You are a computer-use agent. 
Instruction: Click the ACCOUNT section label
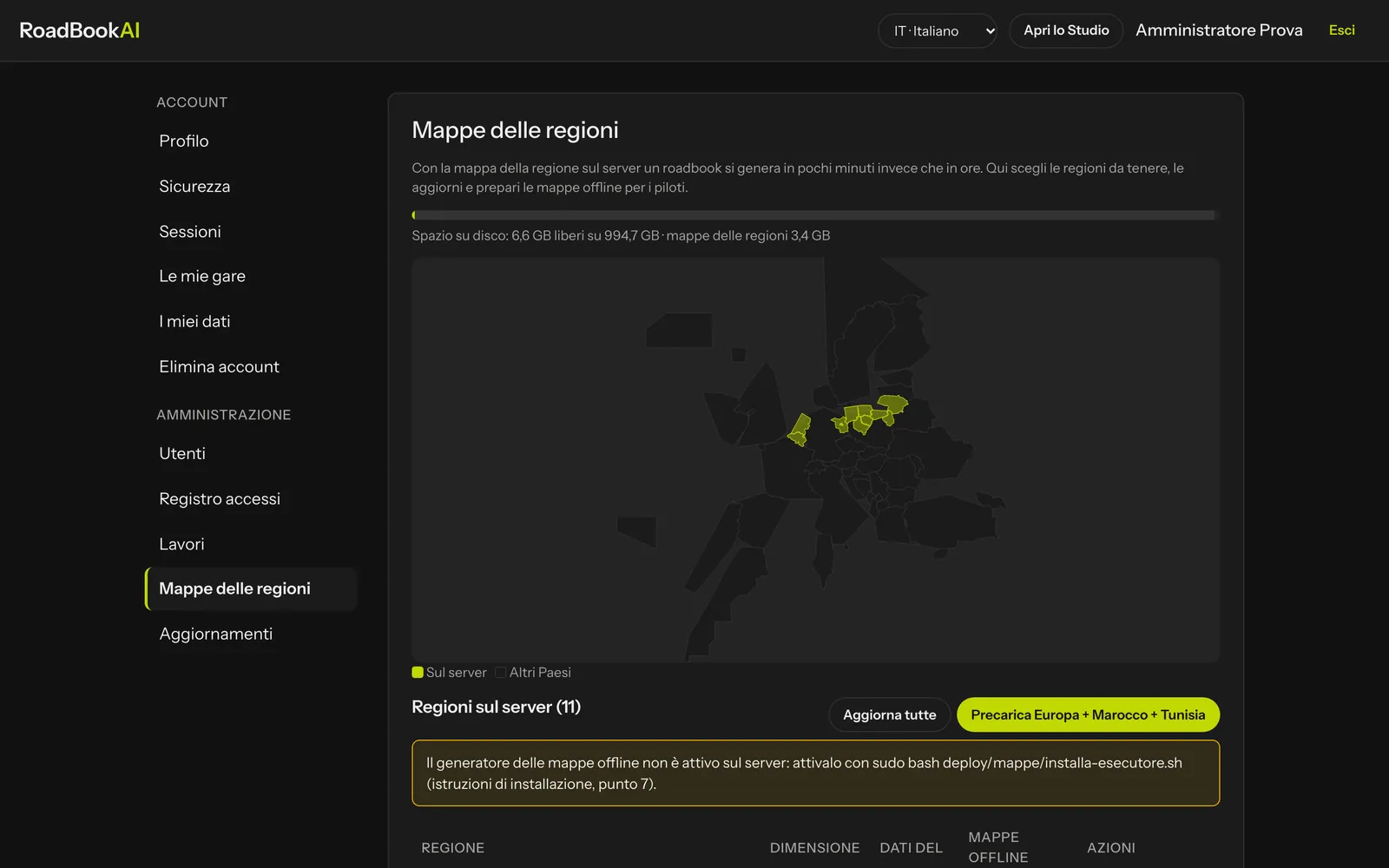pyautogui.click(x=192, y=102)
